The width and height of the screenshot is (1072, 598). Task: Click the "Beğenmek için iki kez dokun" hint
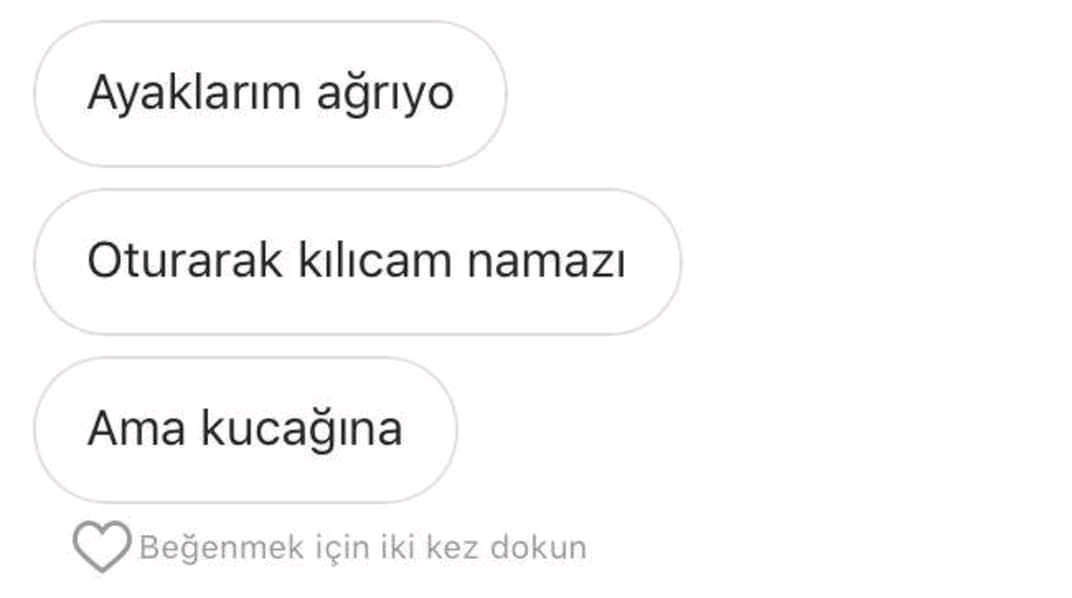363,547
